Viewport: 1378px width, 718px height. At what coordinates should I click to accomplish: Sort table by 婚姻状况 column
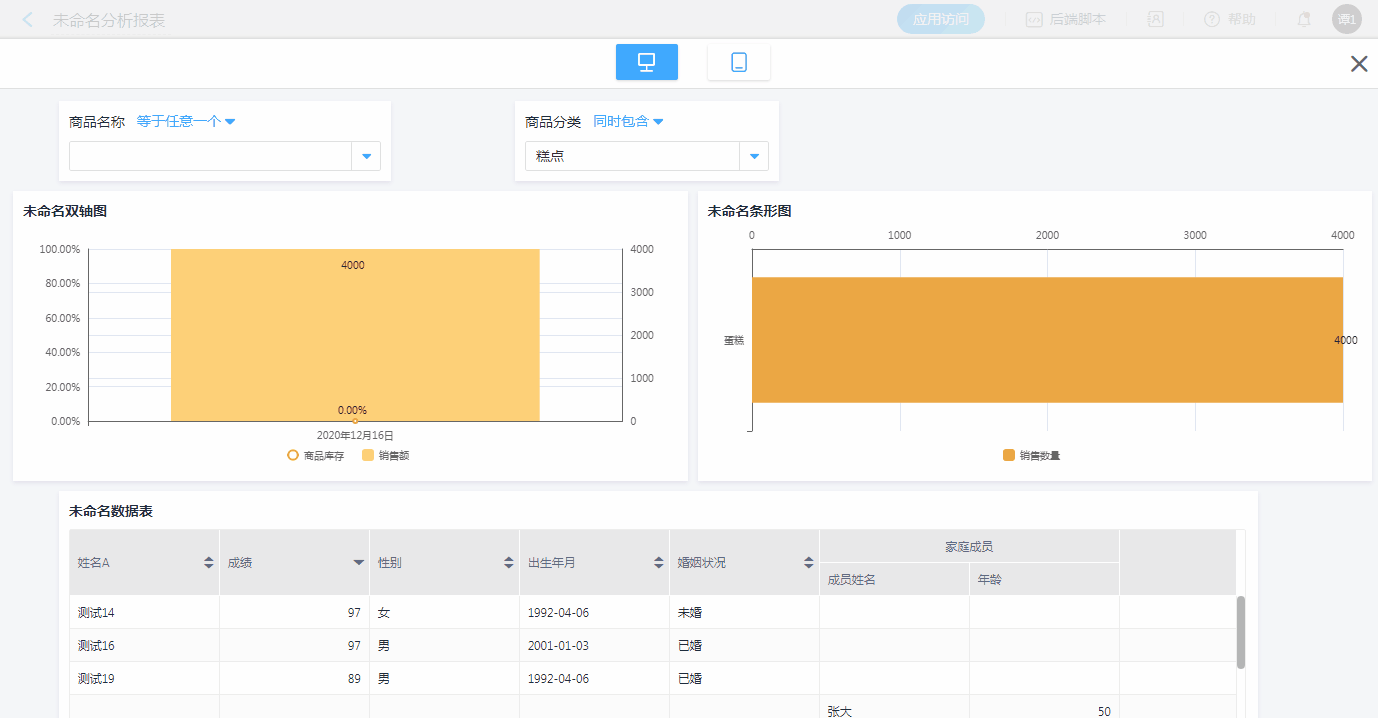click(808, 563)
